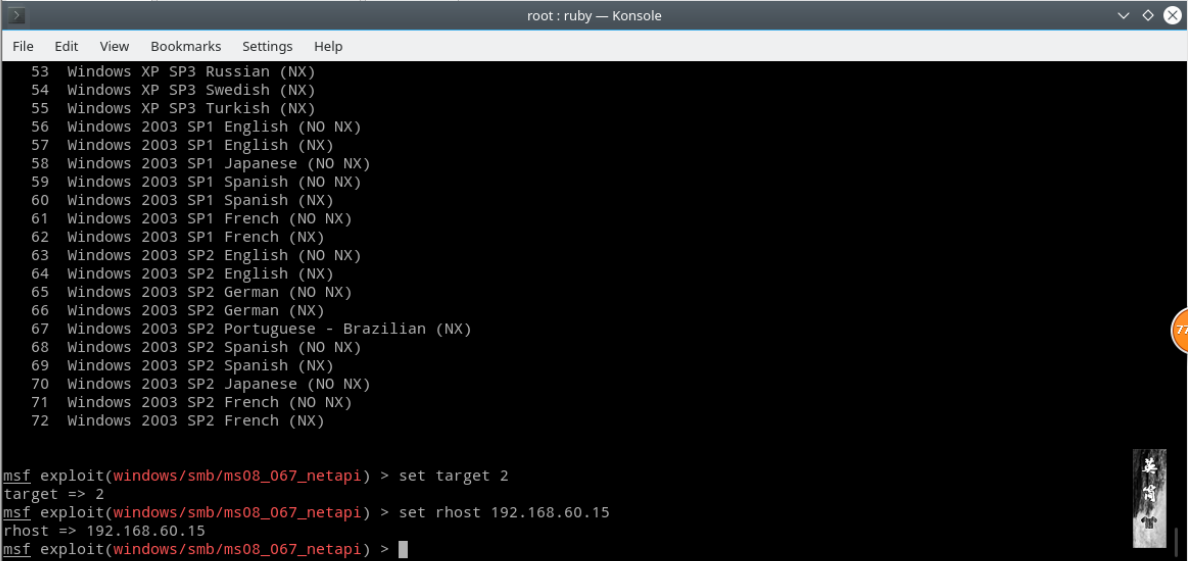Click the window title 'root : ruby — Konsole'
The height and width of the screenshot is (561, 1188).
[x=594, y=15]
